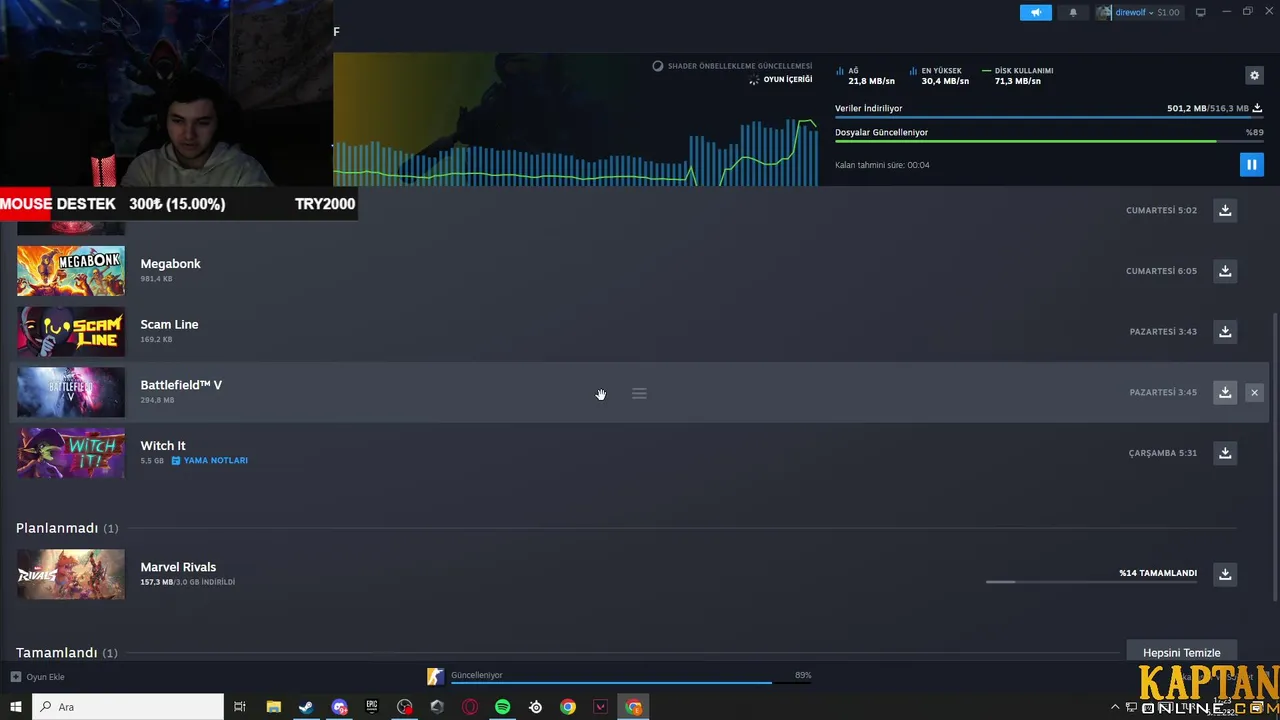Screen dimensions: 1280x720
Task: Open Battlefield V game thumbnail
Action: [x=71, y=392]
